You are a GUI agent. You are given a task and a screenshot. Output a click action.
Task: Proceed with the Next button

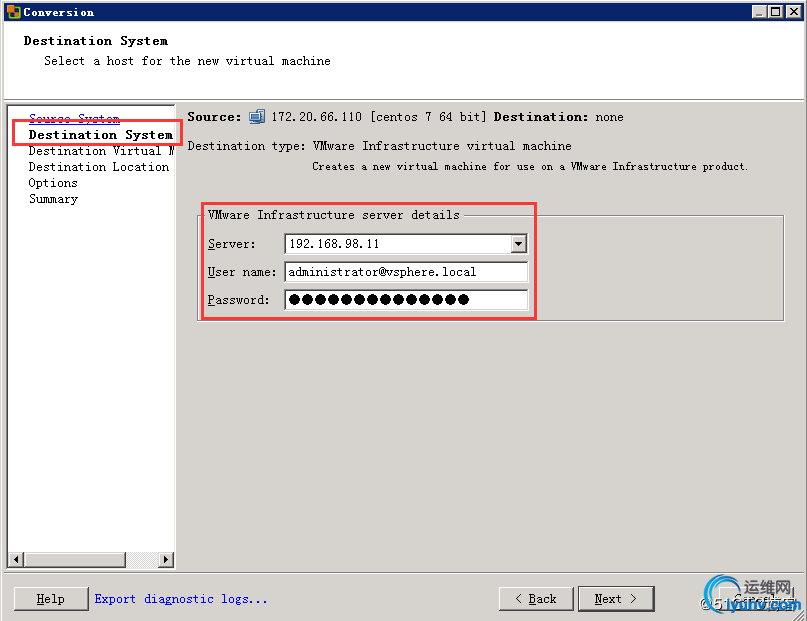coord(616,599)
